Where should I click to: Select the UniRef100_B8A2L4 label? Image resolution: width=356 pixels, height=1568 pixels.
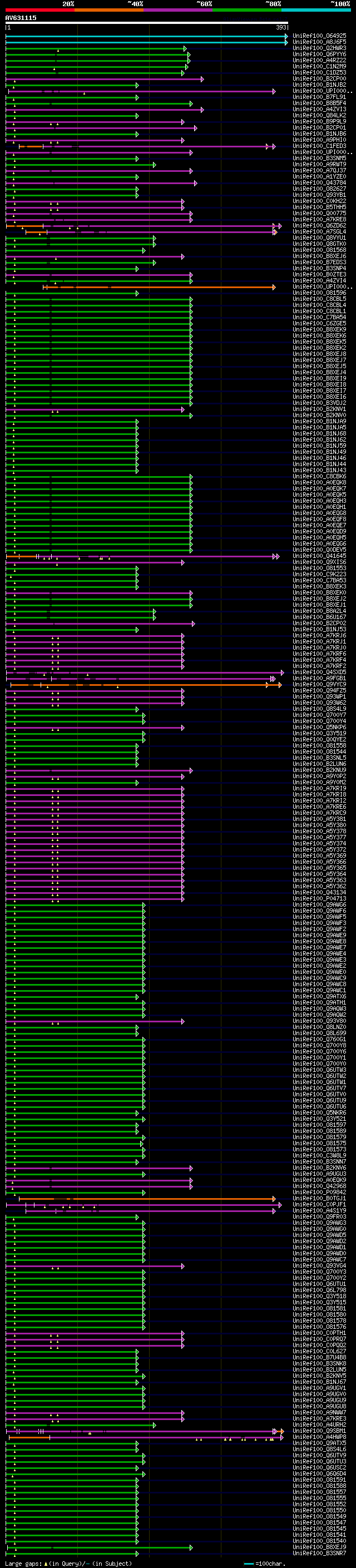pyautogui.click(x=319, y=611)
